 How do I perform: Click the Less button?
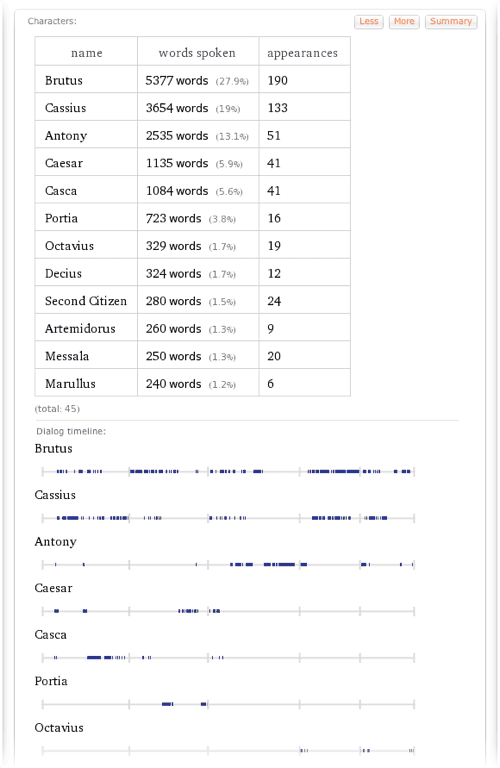pos(369,22)
